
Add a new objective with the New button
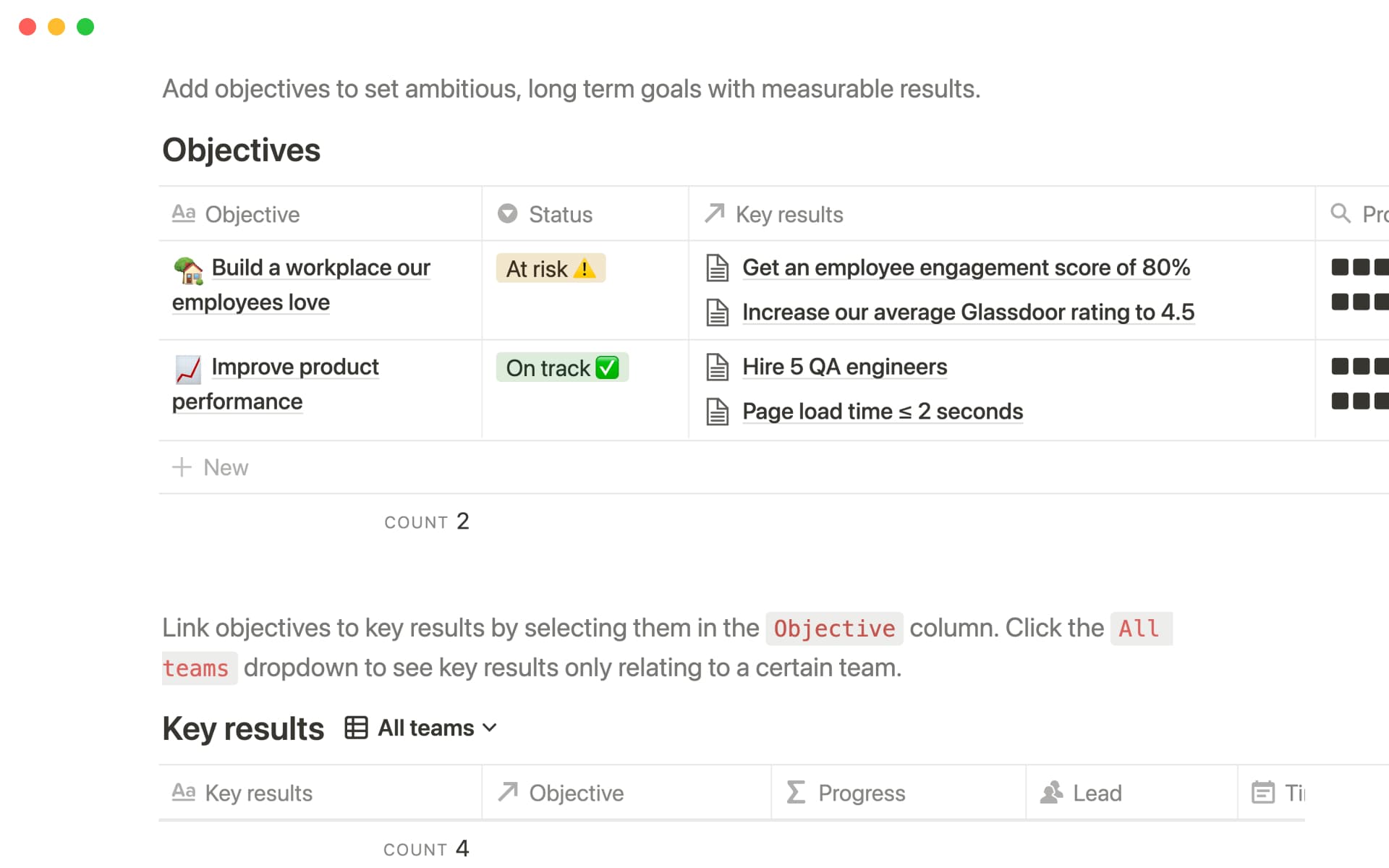pyautogui.click(x=211, y=467)
